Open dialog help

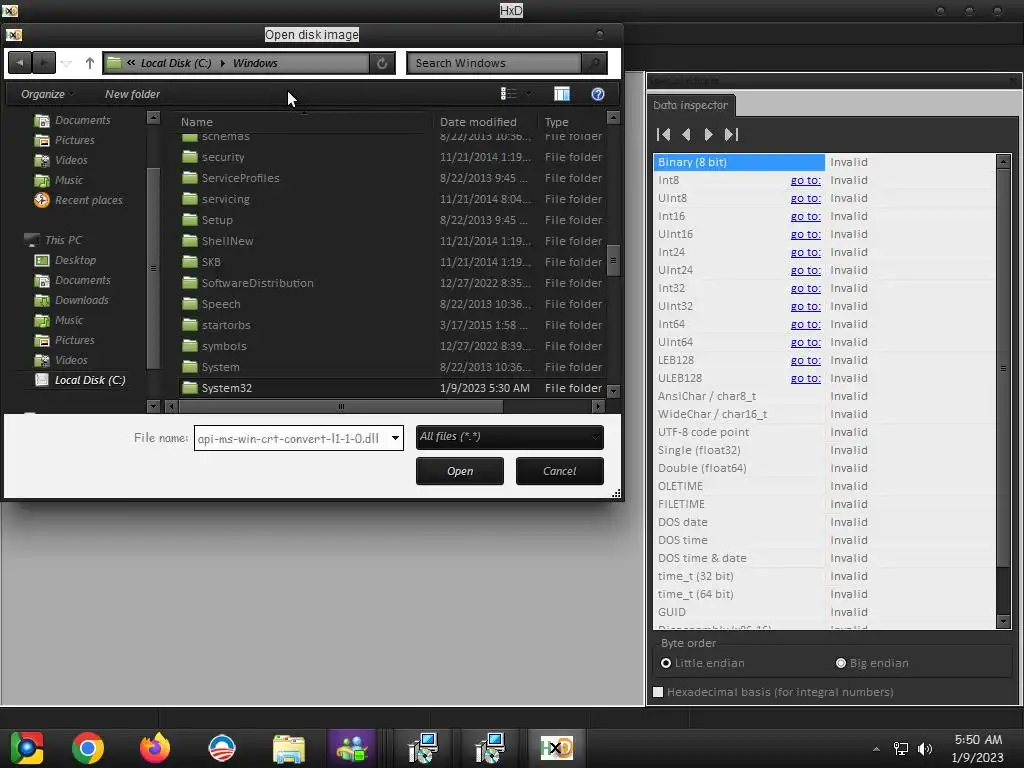pyautogui.click(x=598, y=94)
